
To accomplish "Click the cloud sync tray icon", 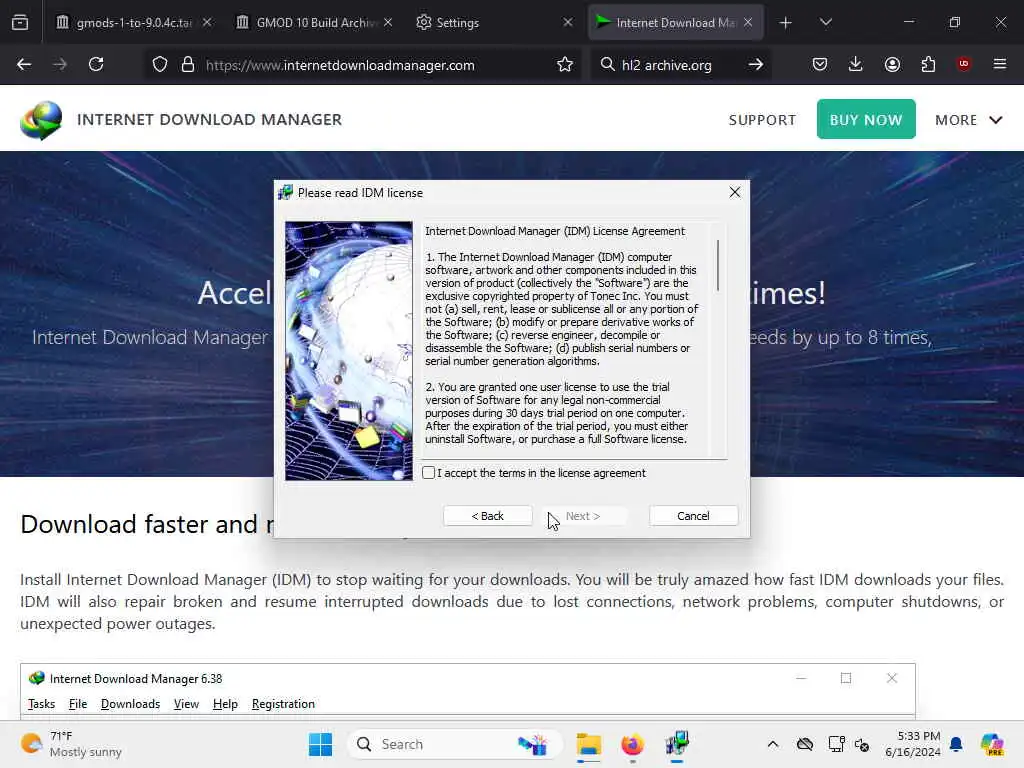I will pyautogui.click(x=805, y=744).
